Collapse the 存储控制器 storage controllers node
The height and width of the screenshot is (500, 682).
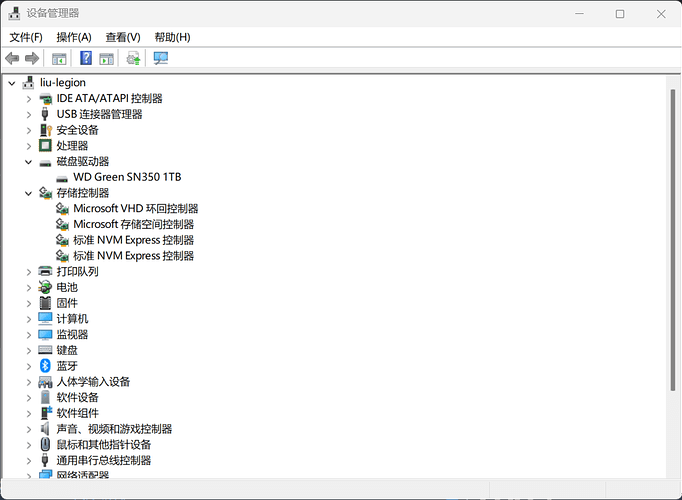pyautogui.click(x=29, y=193)
